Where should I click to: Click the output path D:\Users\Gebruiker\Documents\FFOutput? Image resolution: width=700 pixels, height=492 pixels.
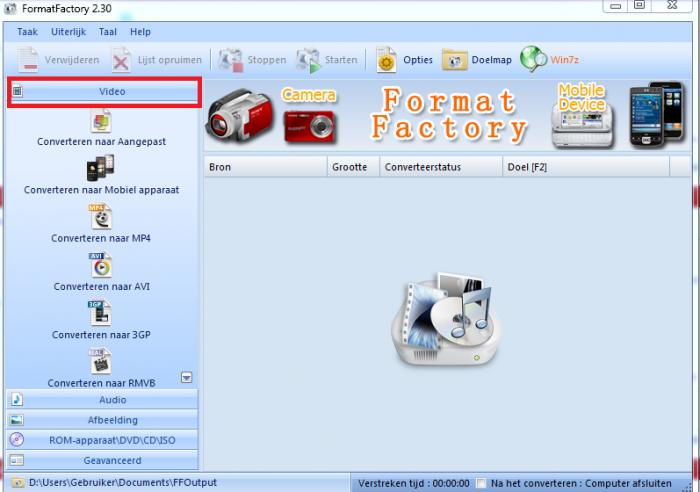pos(123,483)
